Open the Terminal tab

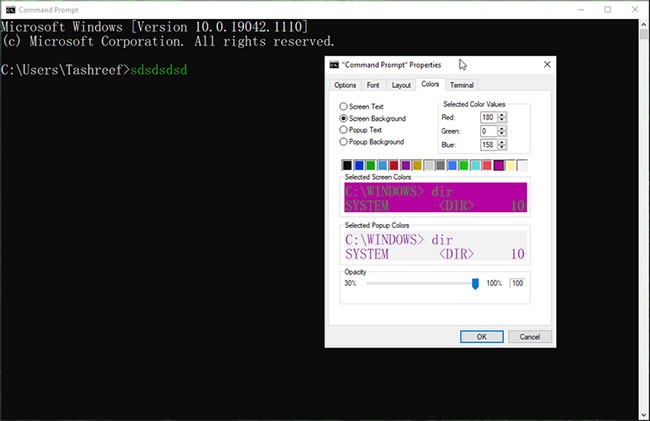click(x=462, y=86)
